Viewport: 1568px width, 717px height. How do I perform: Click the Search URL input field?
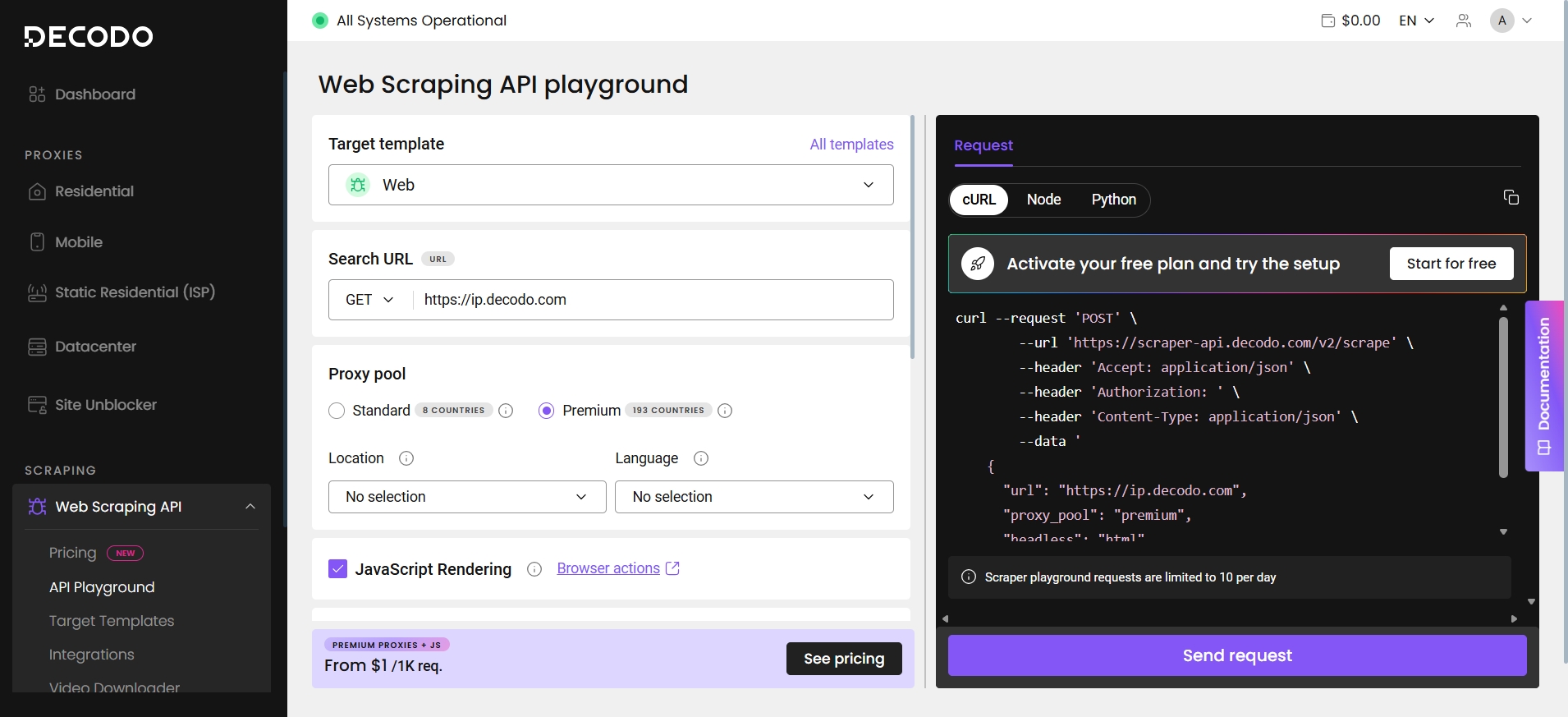point(653,300)
